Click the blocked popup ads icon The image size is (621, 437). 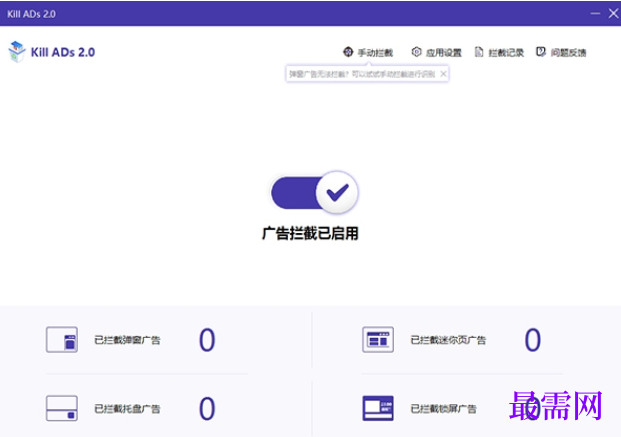[x=62, y=340]
